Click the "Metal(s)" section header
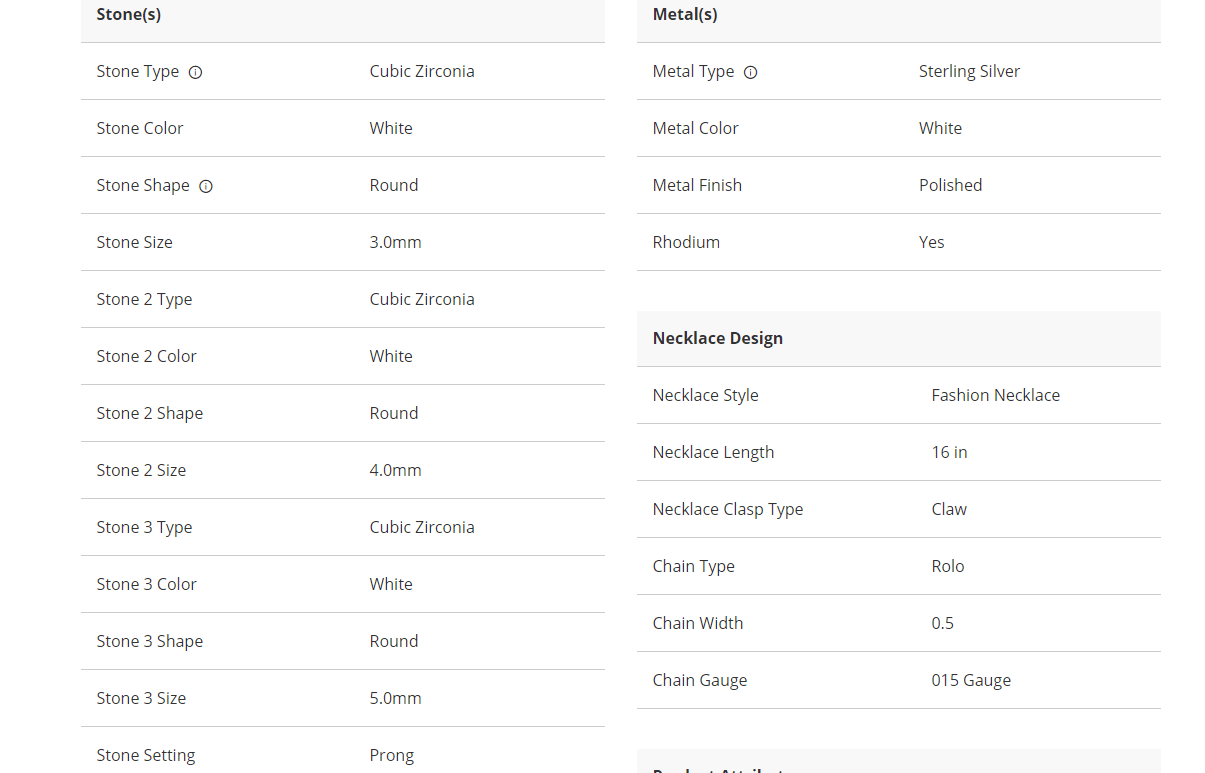This screenshot has height=773, width=1205. tap(685, 15)
